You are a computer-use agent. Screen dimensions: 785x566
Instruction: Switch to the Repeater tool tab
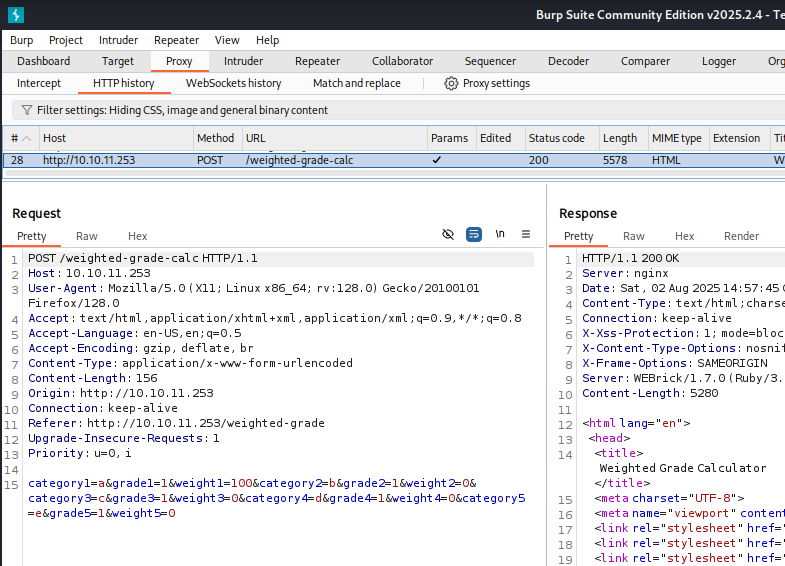317,61
